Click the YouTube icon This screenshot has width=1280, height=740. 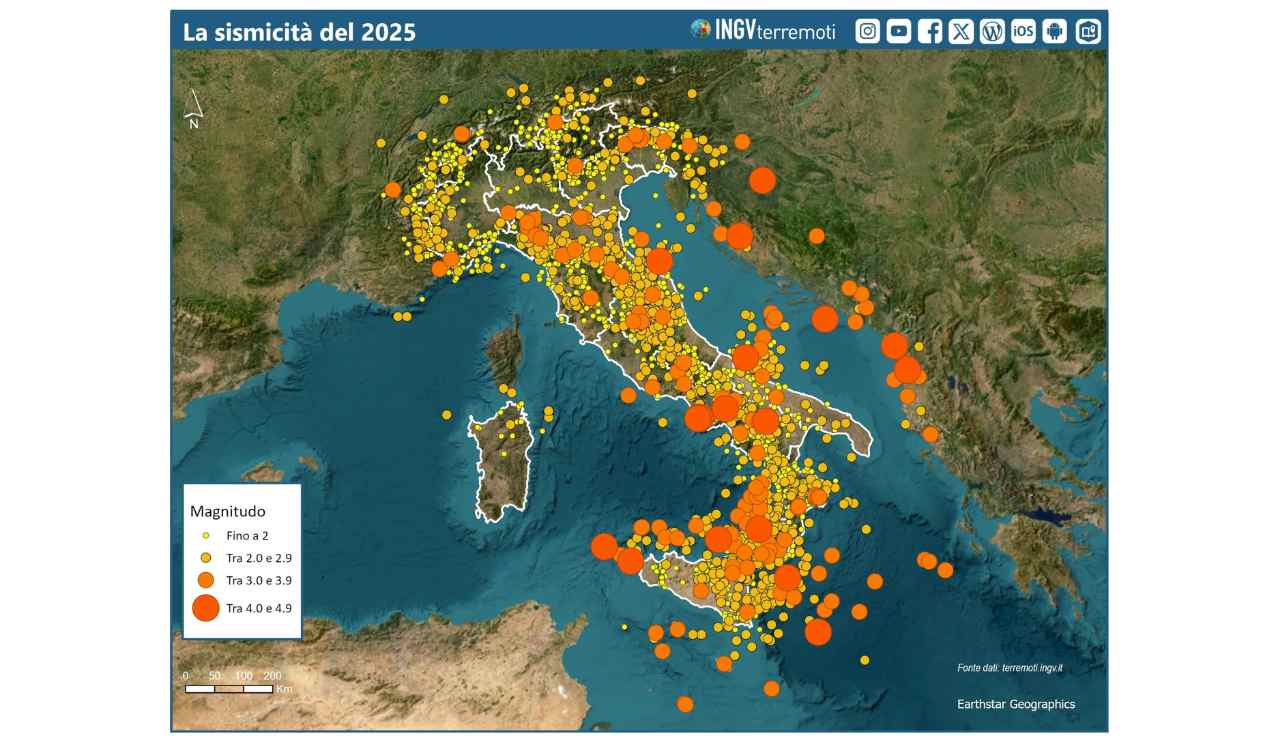pos(899,31)
